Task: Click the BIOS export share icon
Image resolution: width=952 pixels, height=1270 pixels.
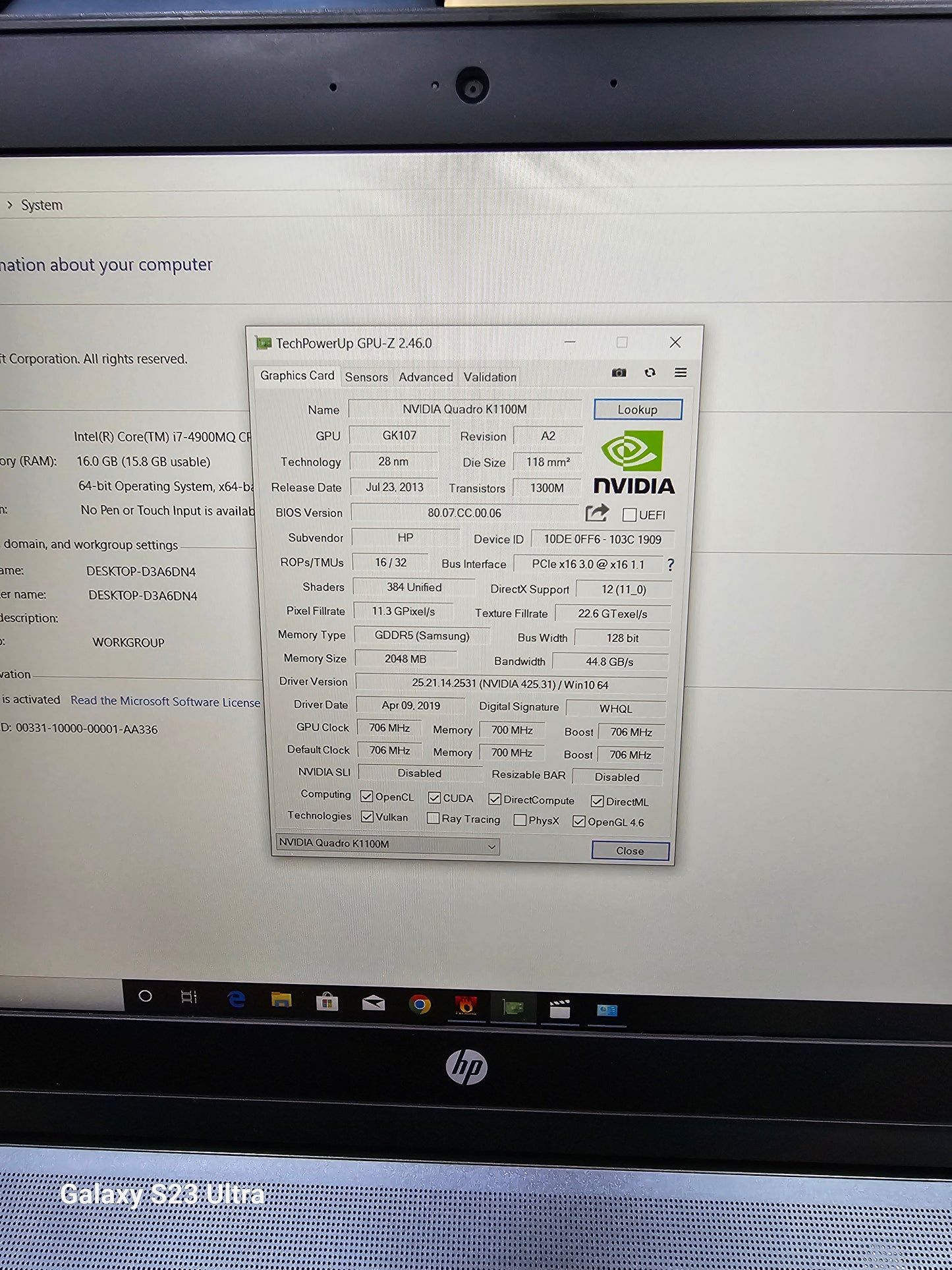Action: pyautogui.click(x=597, y=513)
